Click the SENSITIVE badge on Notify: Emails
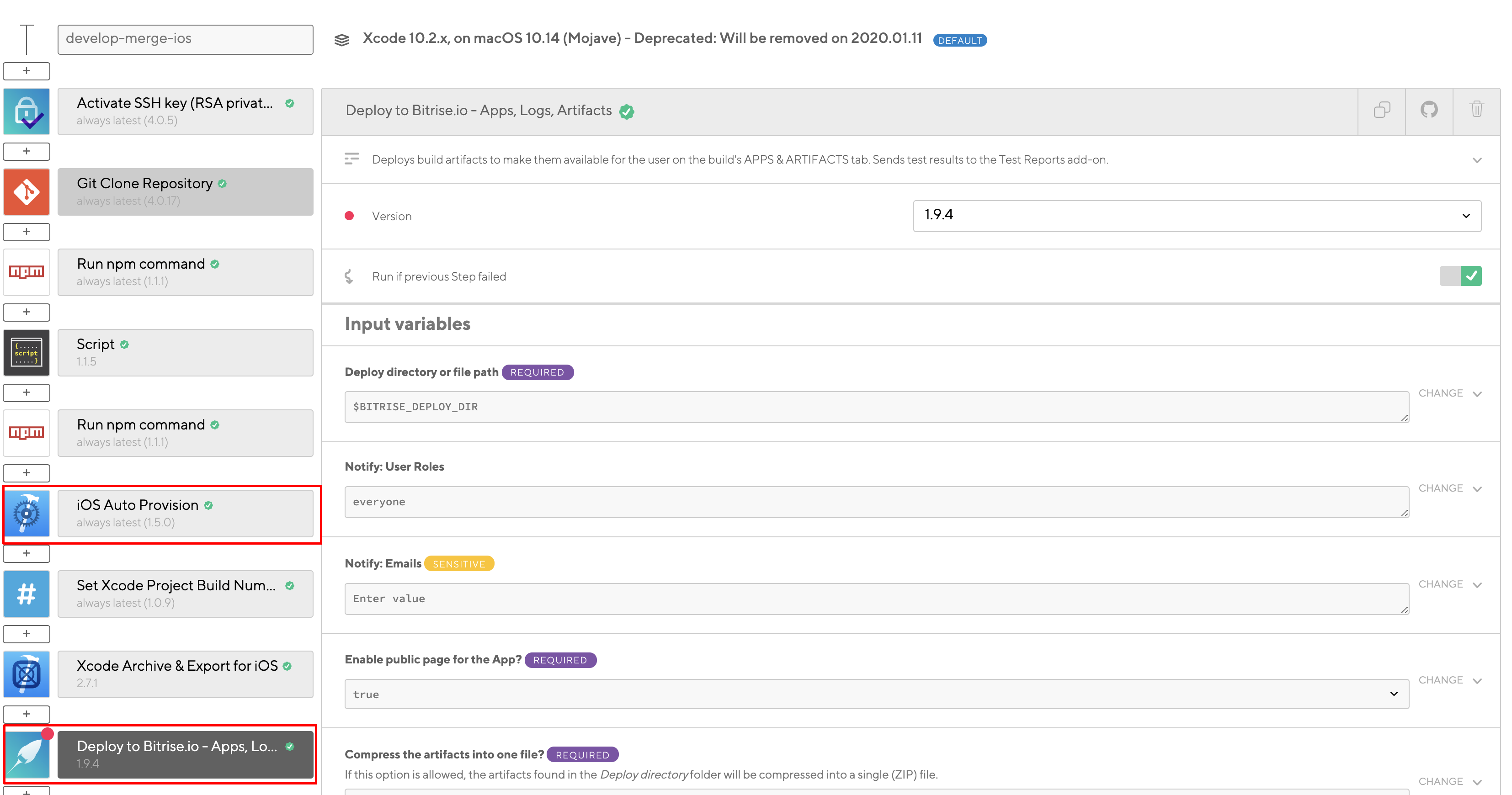The width and height of the screenshot is (1512, 795). point(459,564)
